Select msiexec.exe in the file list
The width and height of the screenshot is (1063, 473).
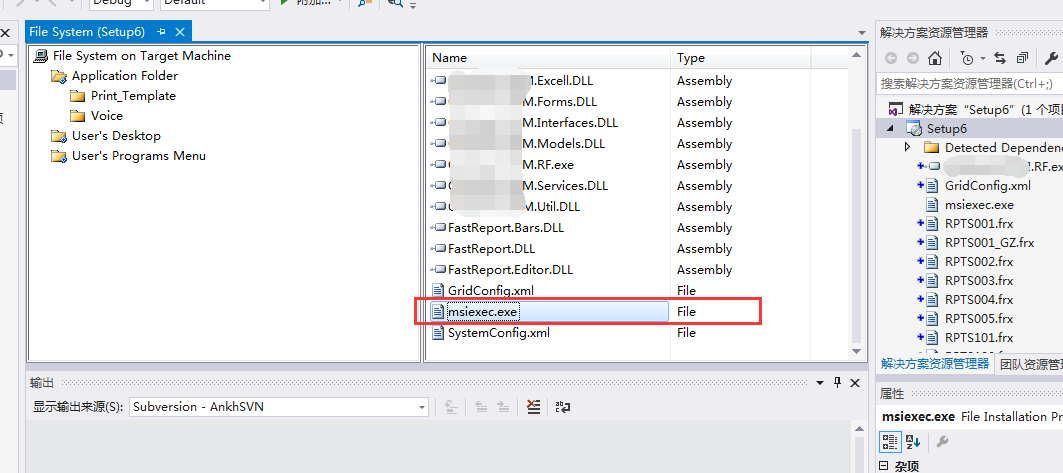[x=483, y=312]
